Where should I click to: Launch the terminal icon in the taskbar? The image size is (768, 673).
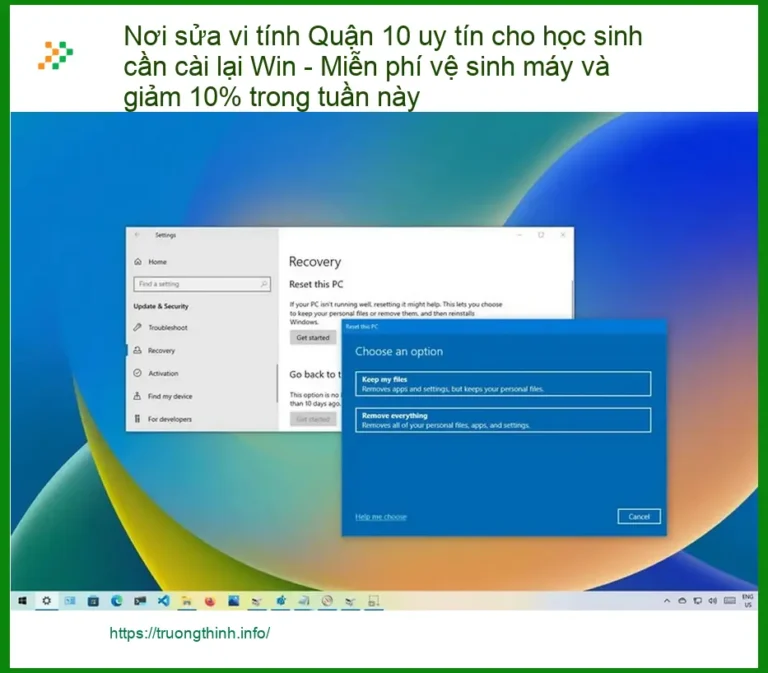point(140,601)
